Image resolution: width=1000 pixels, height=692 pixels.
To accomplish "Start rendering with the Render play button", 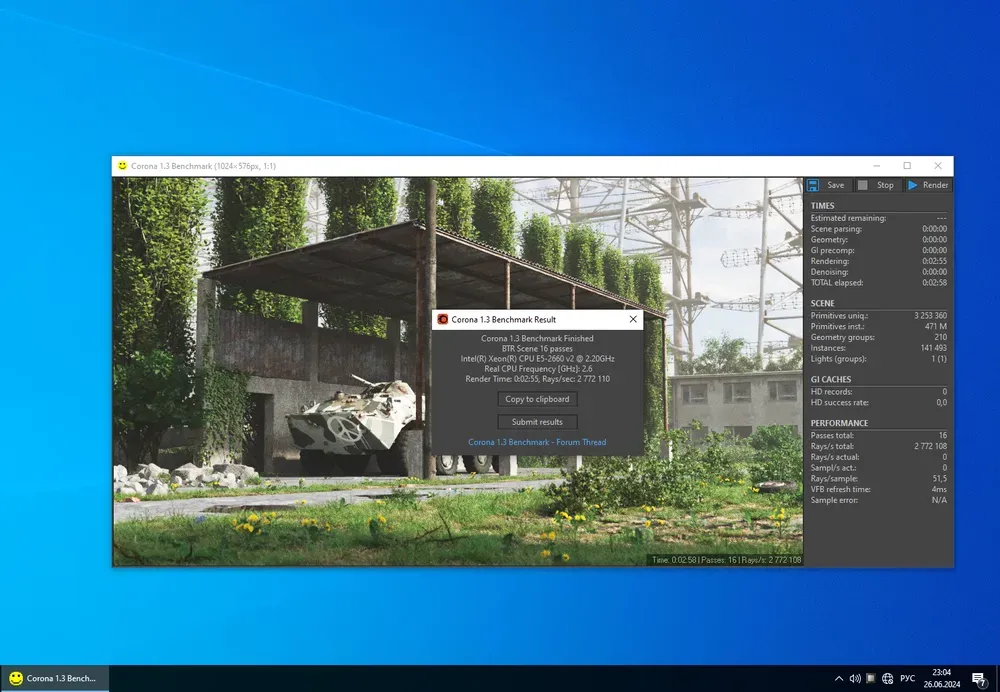I will tap(927, 185).
